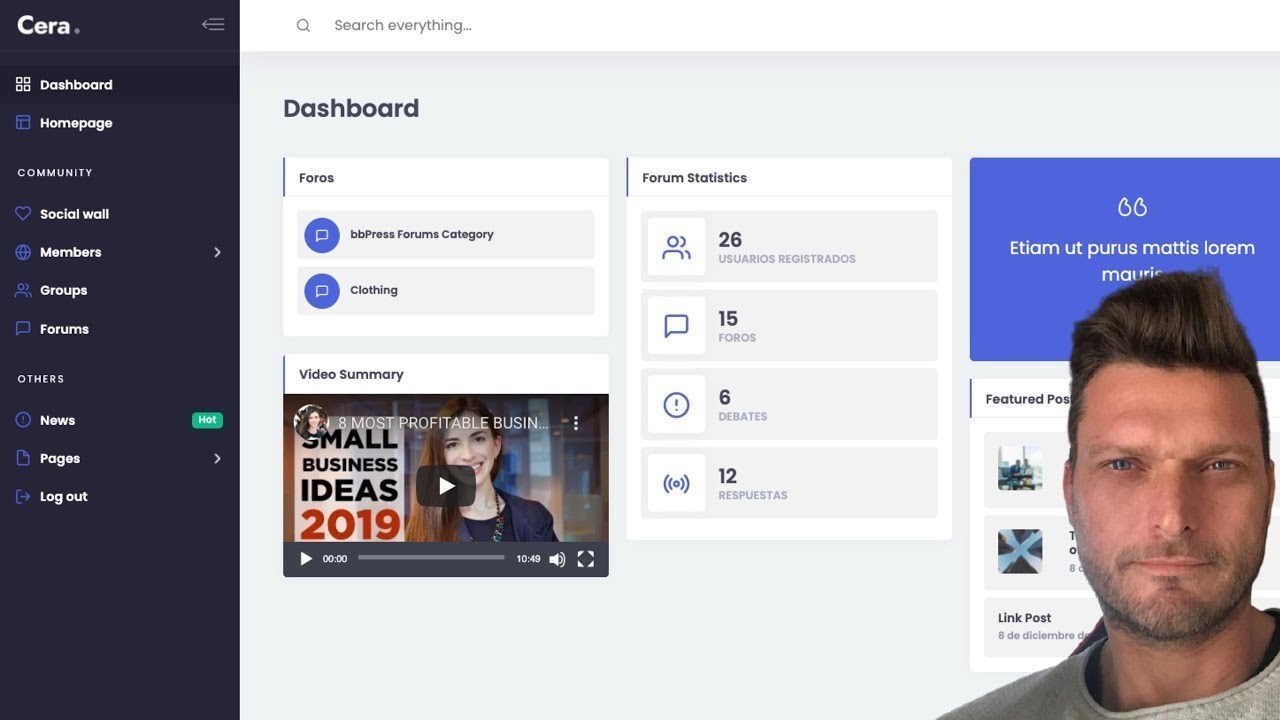
Task: Click the Members globe icon
Action: click(23, 252)
